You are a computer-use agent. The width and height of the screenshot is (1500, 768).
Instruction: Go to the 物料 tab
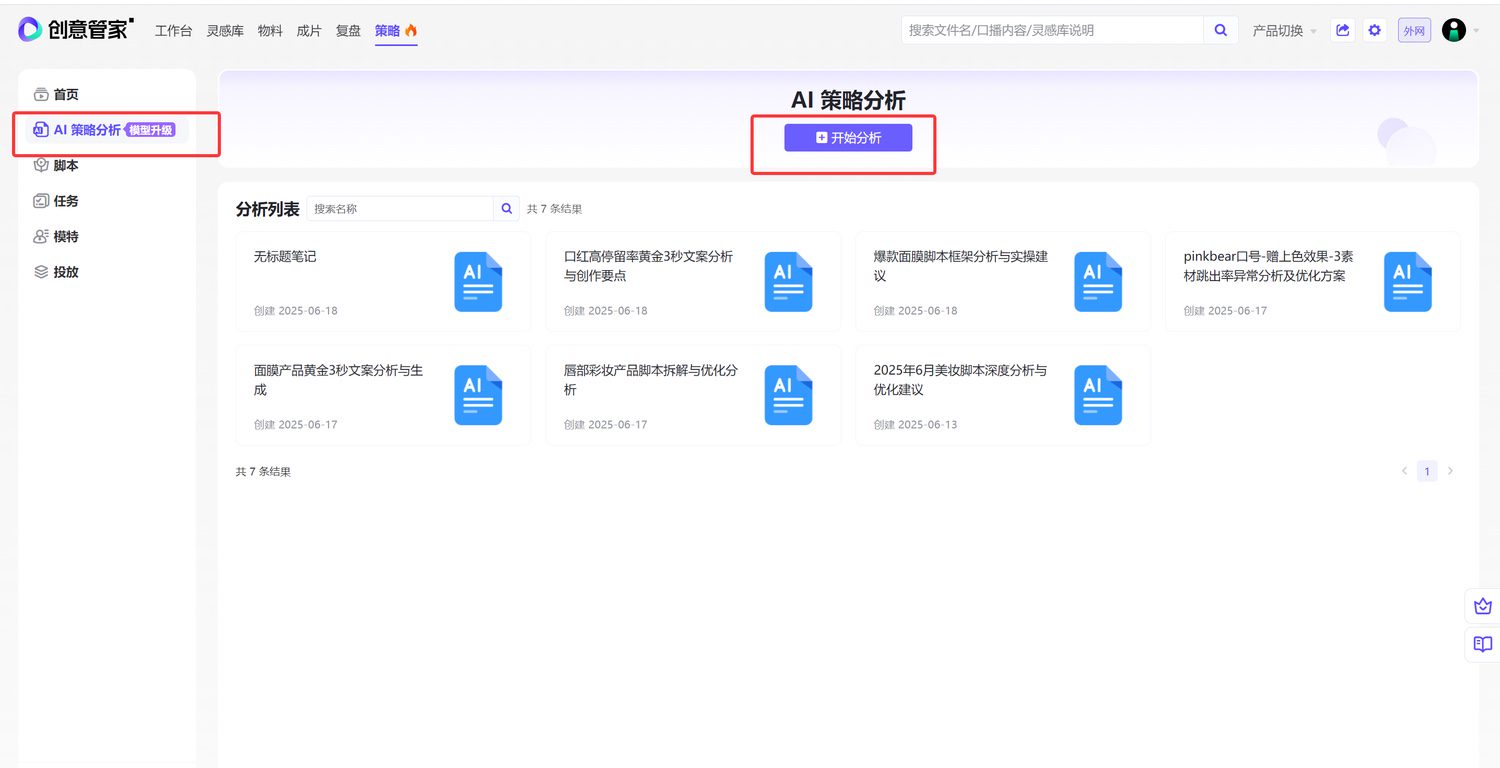[x=270, y=31]
